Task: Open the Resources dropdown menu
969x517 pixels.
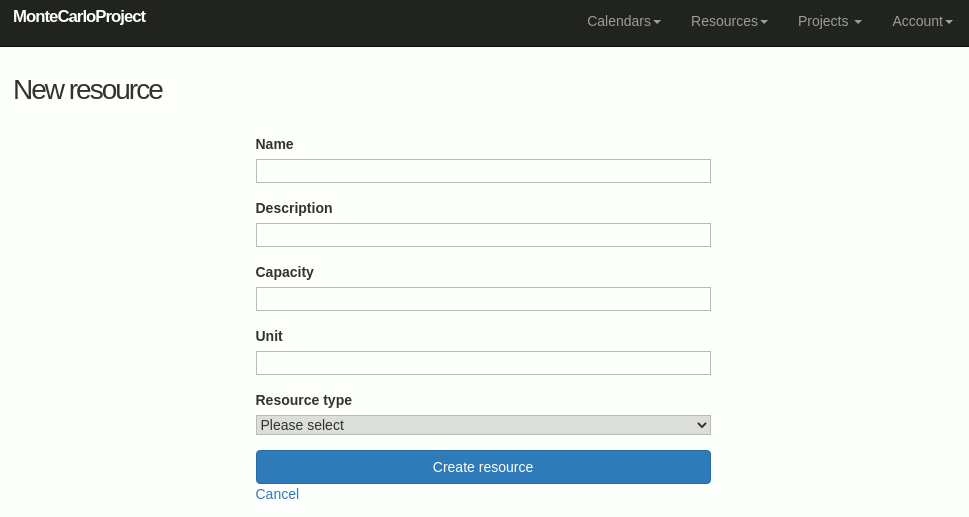Action: coord(729,22)
